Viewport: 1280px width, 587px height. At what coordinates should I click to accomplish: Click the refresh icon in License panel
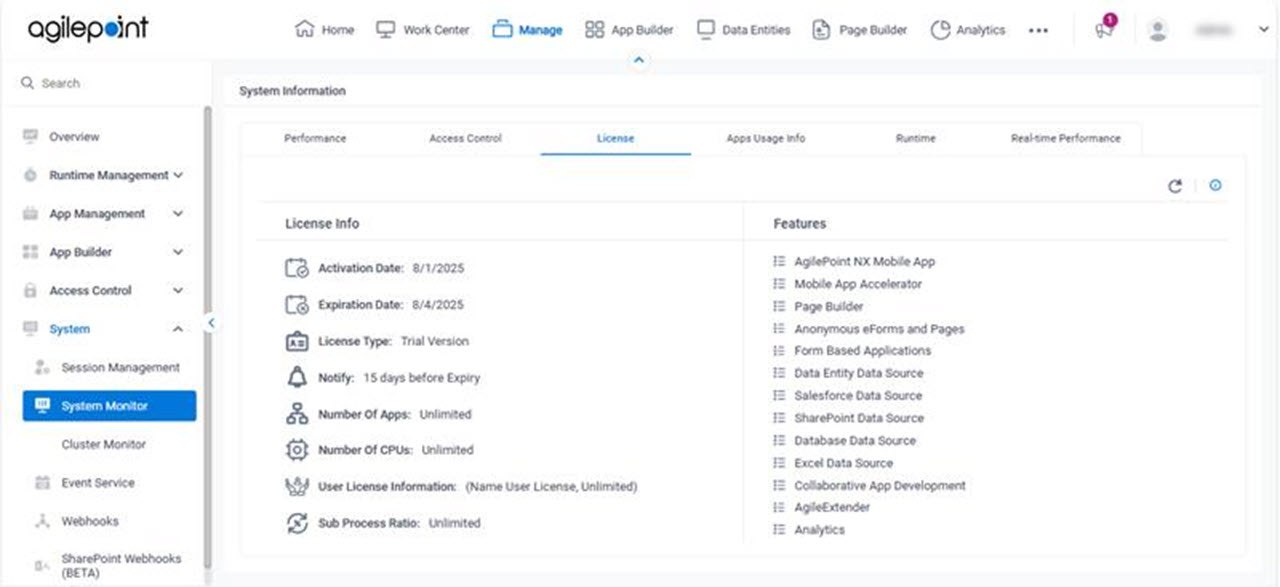1175,186
